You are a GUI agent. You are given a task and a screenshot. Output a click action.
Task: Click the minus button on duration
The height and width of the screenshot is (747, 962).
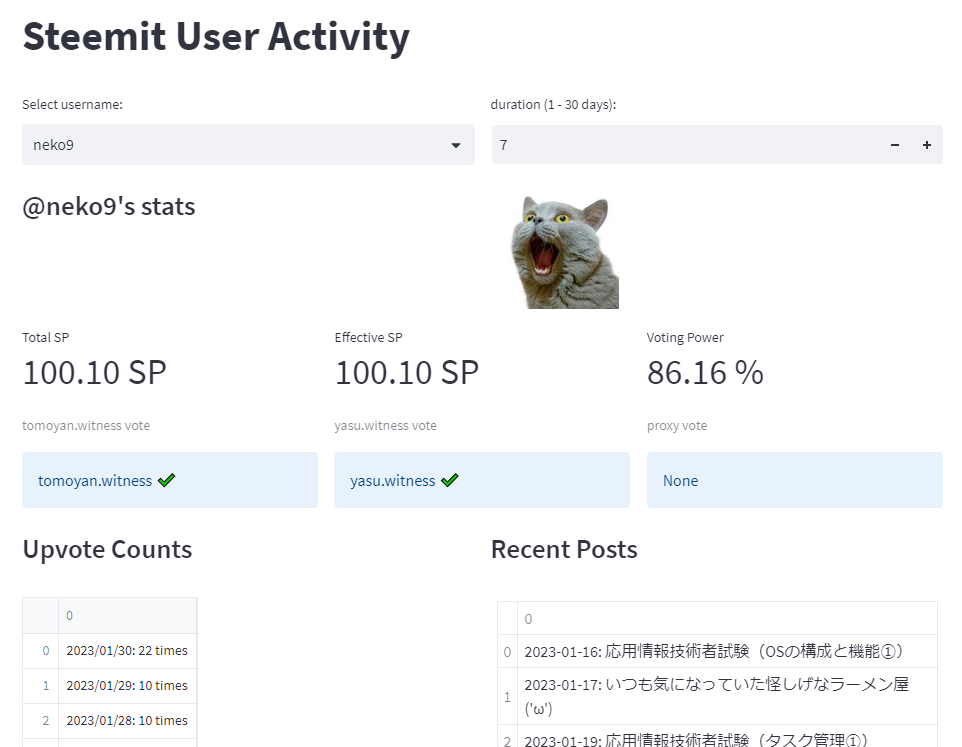(895, 145)
